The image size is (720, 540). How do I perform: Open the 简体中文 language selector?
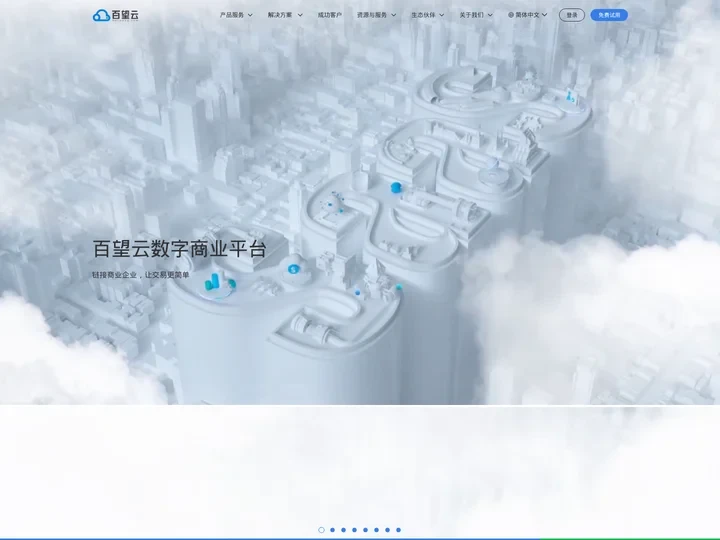pyautogui.click(x=528, y=15)
